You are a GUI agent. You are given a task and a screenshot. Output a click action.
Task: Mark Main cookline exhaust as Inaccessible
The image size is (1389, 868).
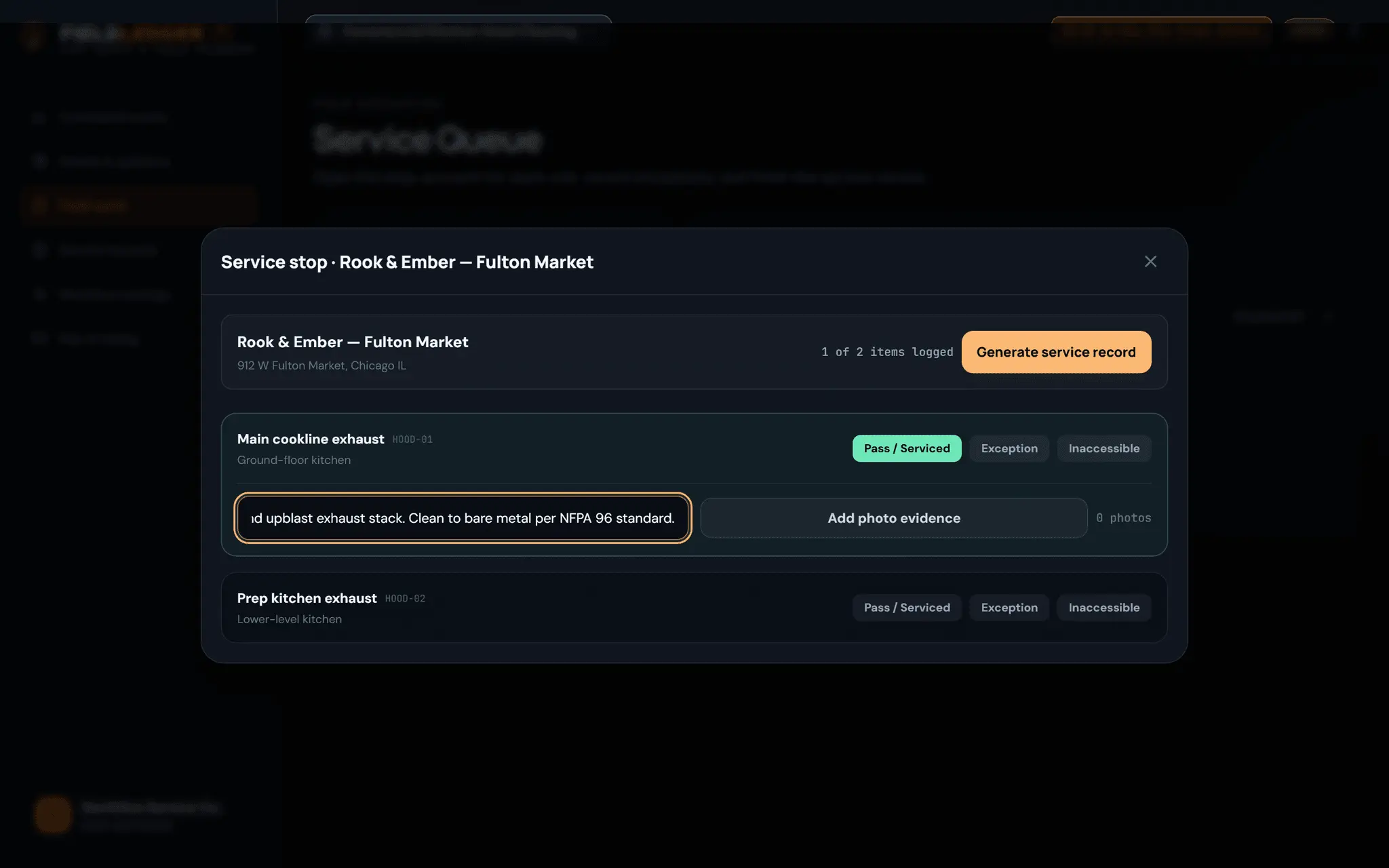click(x=1104, y=448)
